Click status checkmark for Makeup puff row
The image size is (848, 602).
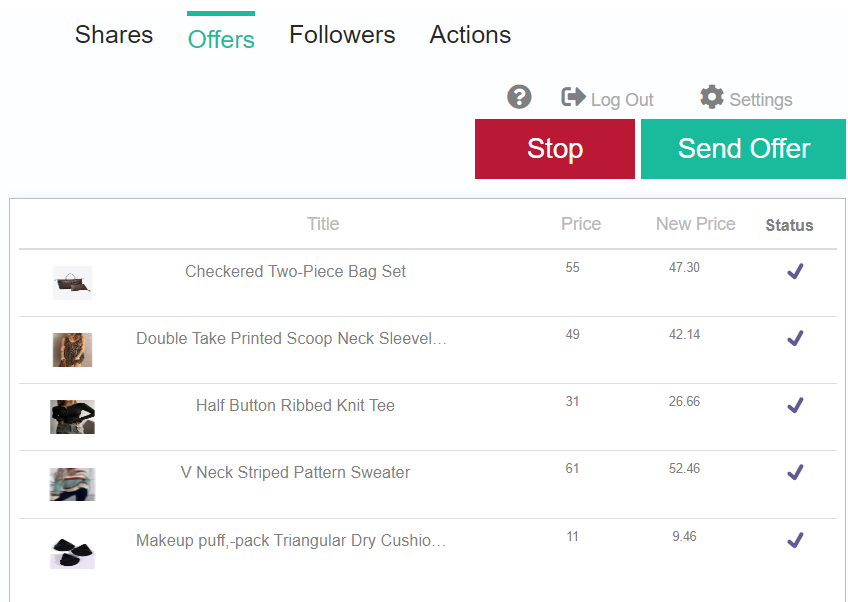[x=795, y=540]
